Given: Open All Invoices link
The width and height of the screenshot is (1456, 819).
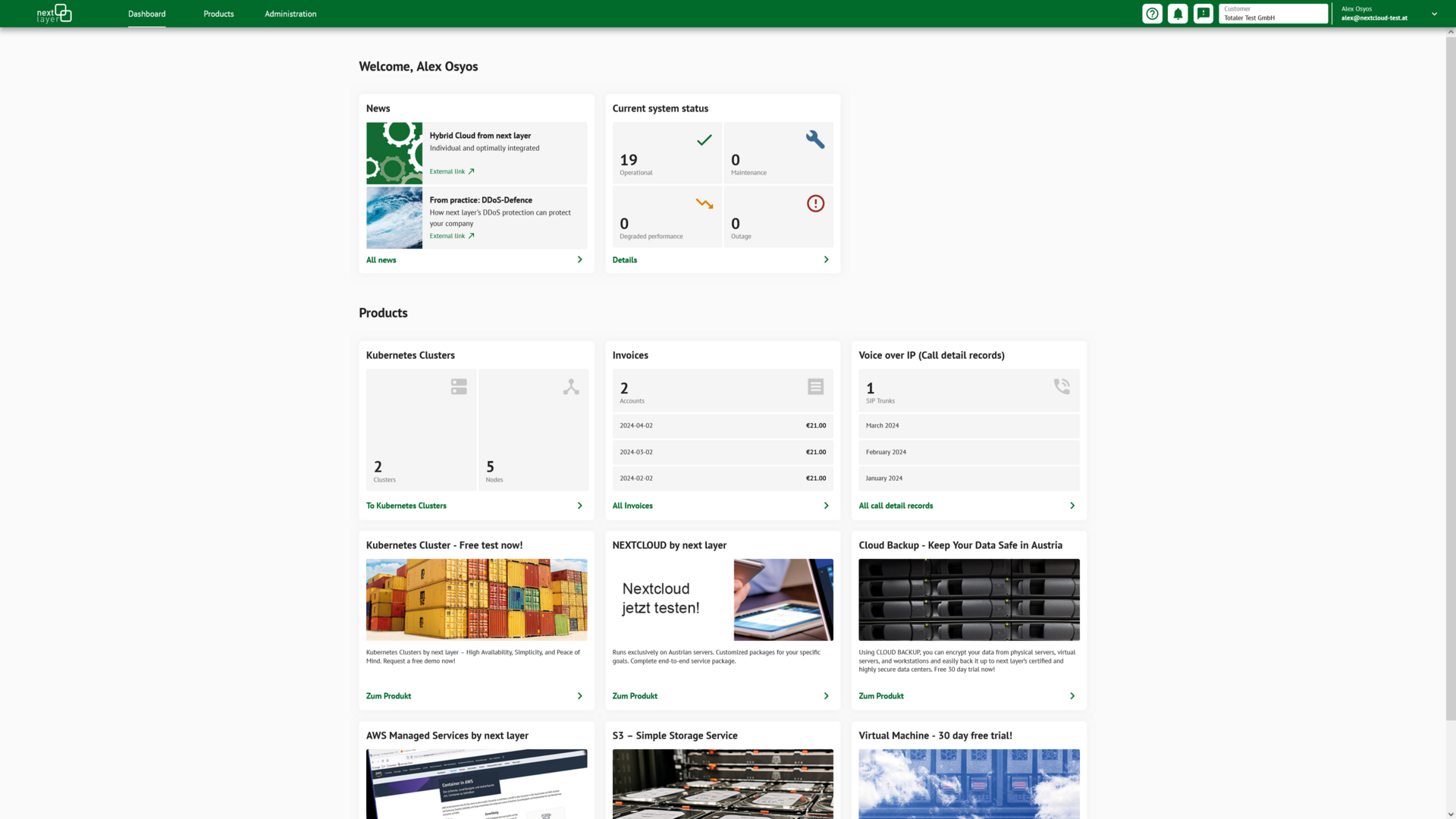Looking at the screenshot, I should click(x=632, y=506).
